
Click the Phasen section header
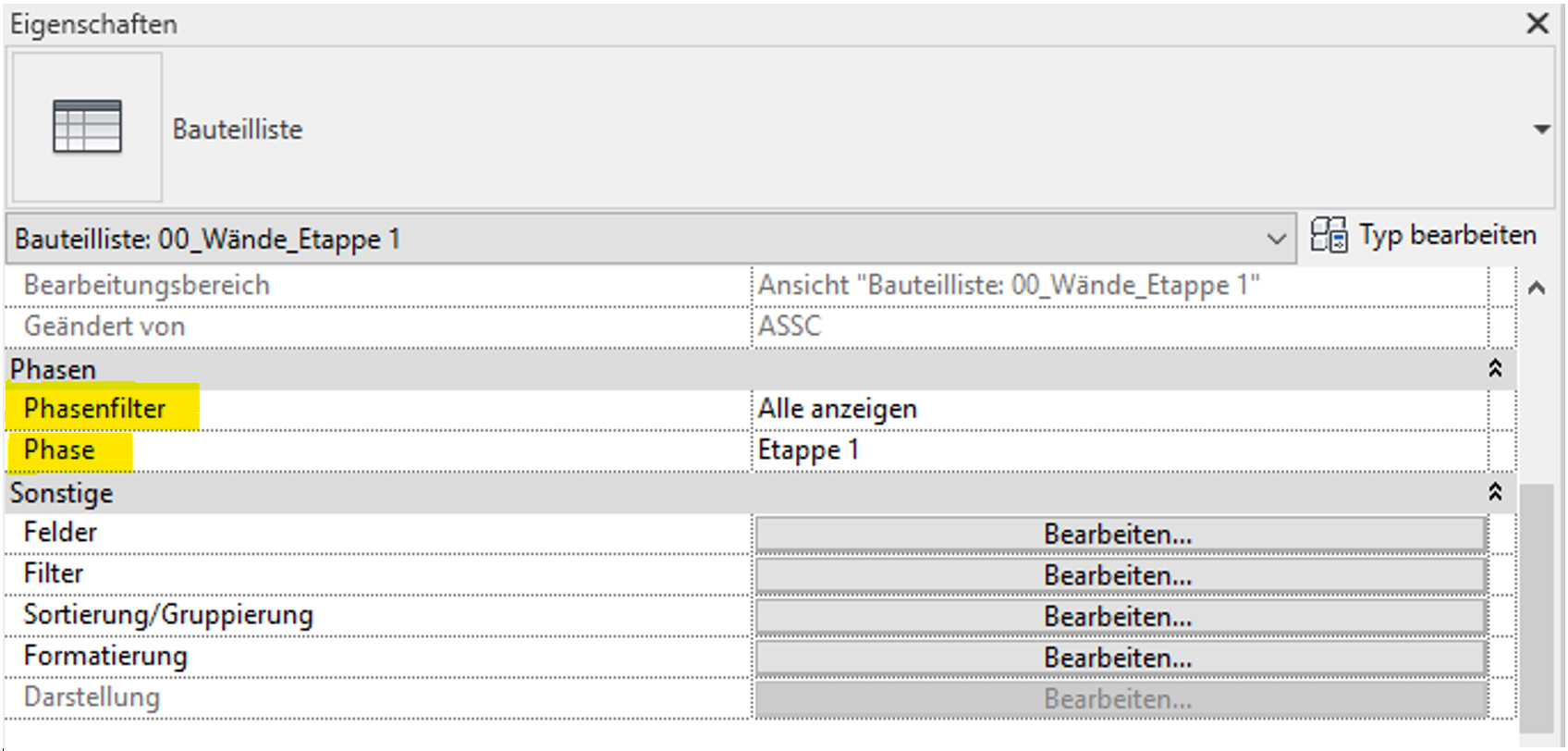point(53,367)
